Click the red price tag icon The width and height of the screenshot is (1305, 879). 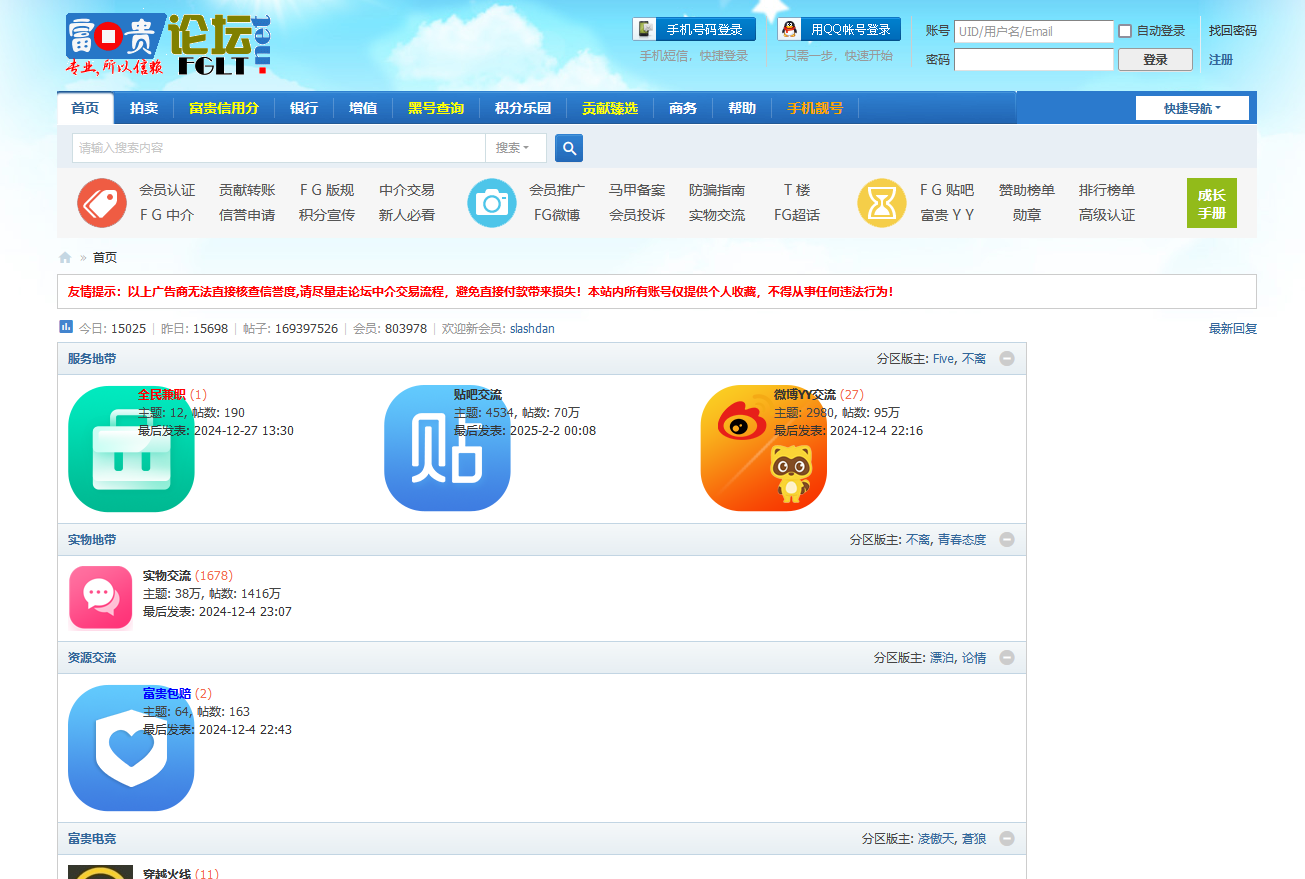click(x=102, y=203)
